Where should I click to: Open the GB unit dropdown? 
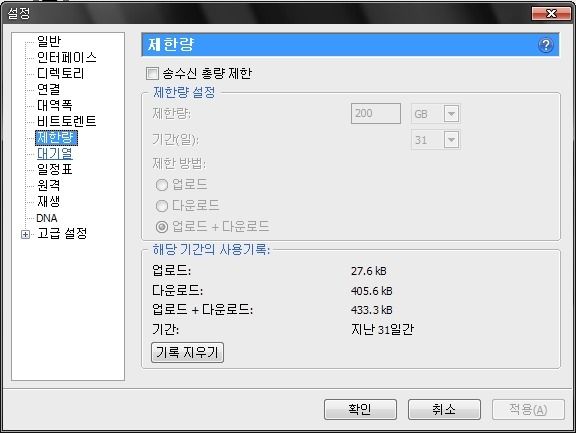click(435, 114)
